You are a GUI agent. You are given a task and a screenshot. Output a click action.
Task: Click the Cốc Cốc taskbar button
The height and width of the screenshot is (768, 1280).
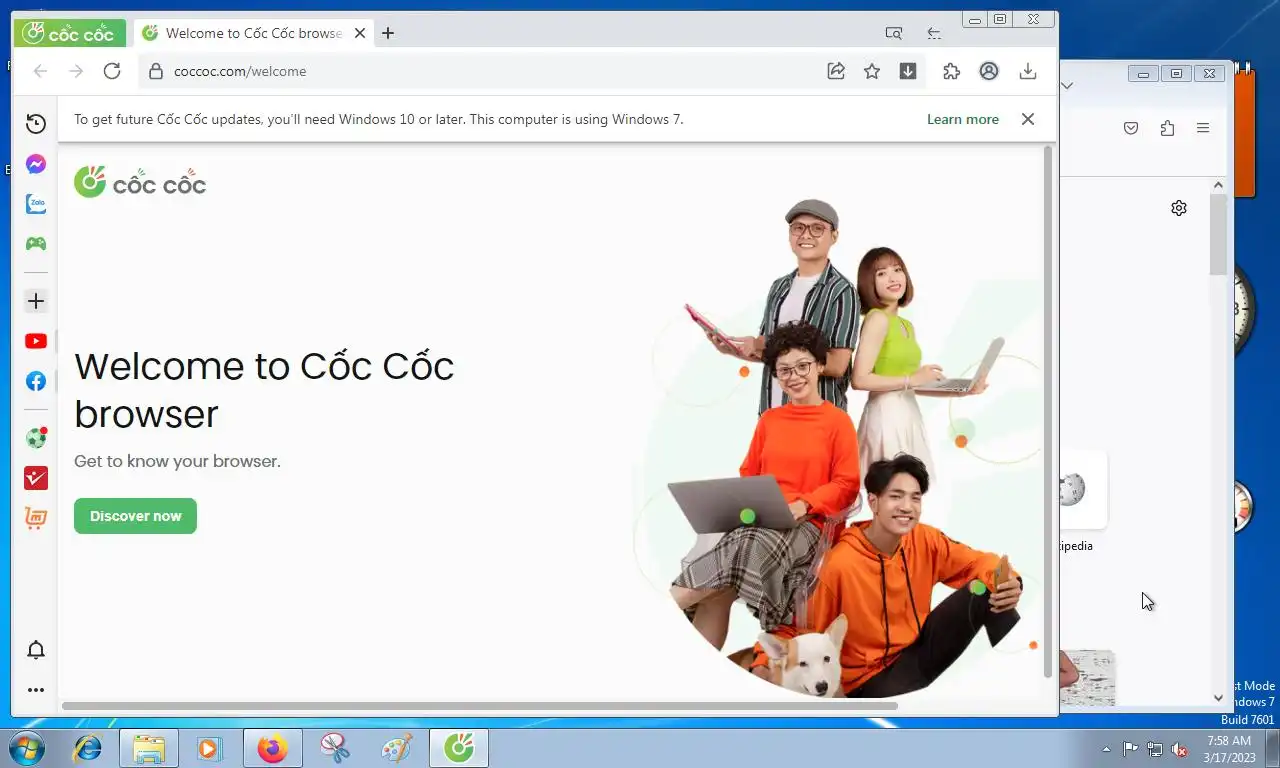[459, 748]
